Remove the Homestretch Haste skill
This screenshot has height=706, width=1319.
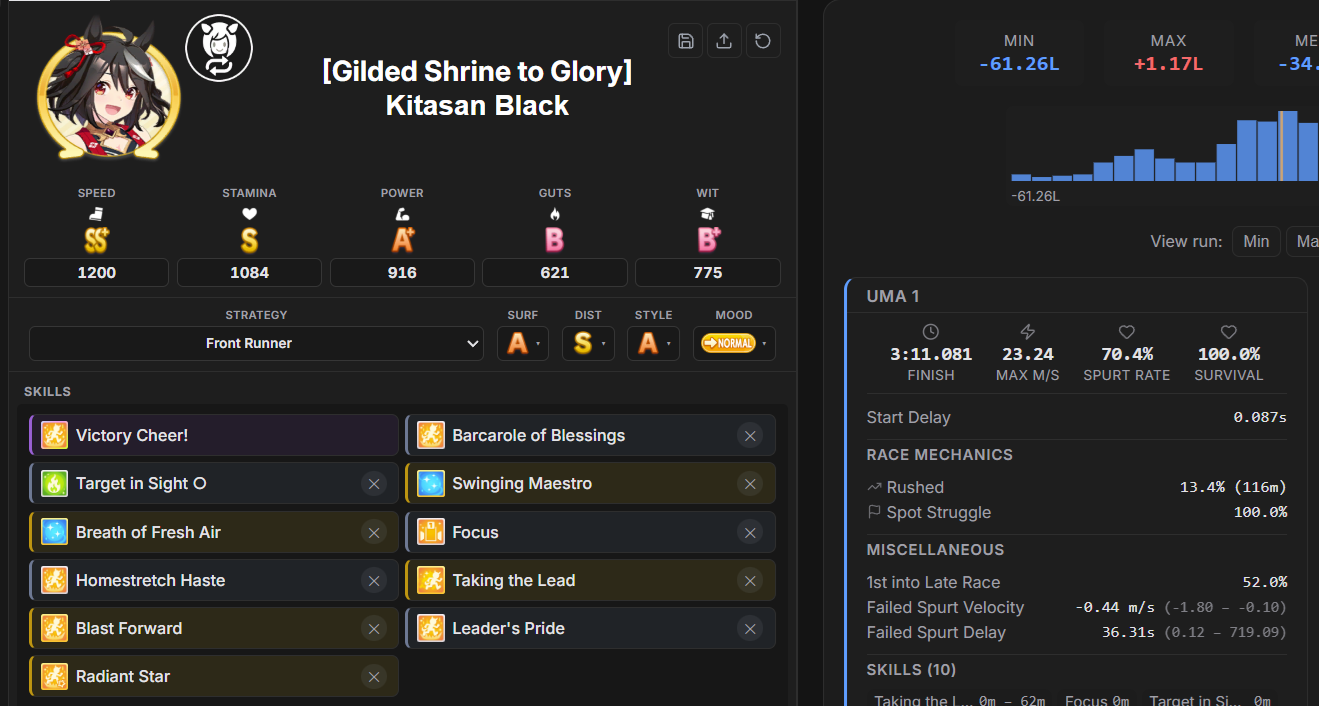[x=374, y=580]
